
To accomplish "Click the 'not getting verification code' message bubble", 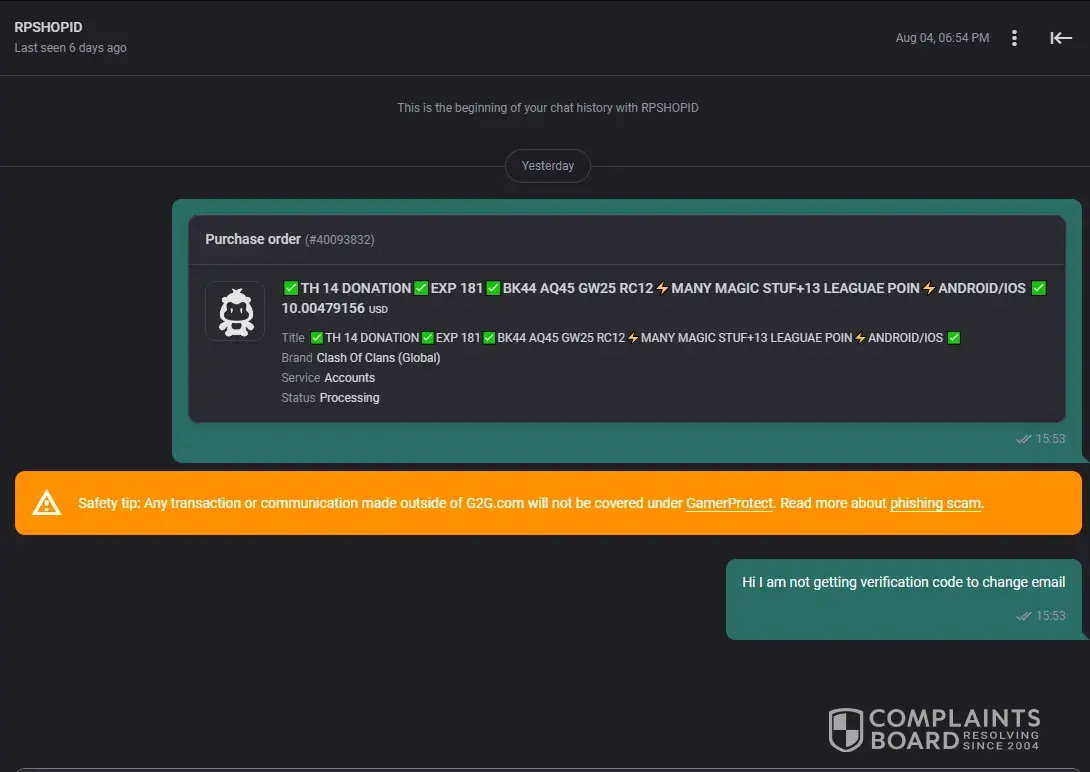I will coord(903,599).
